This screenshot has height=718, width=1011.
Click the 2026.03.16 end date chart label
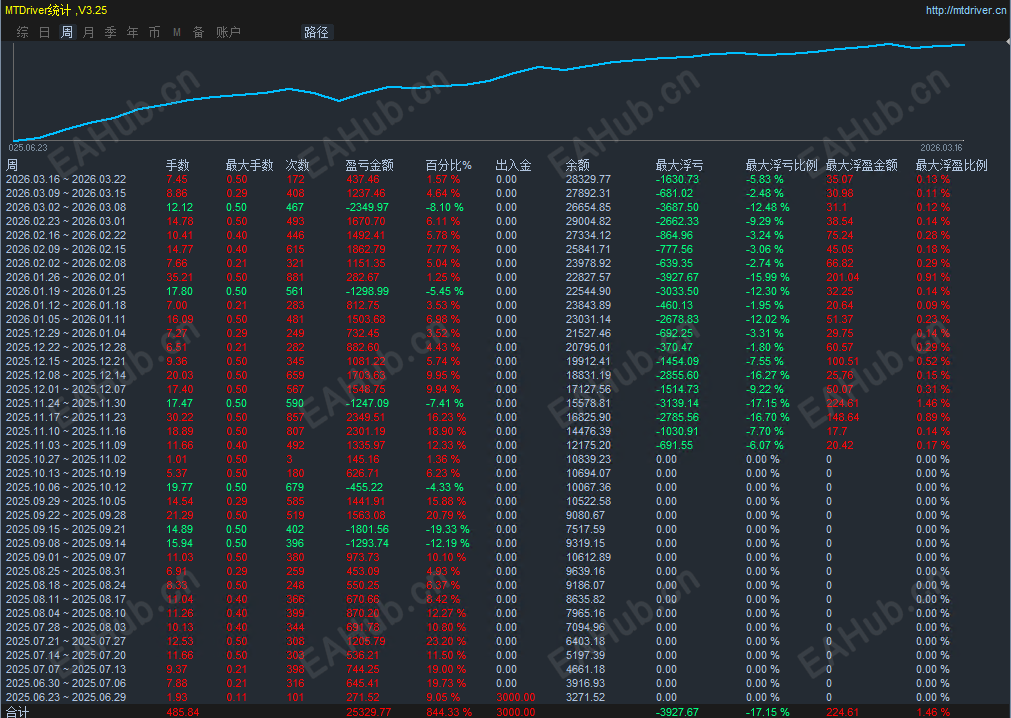click(941, 147)
